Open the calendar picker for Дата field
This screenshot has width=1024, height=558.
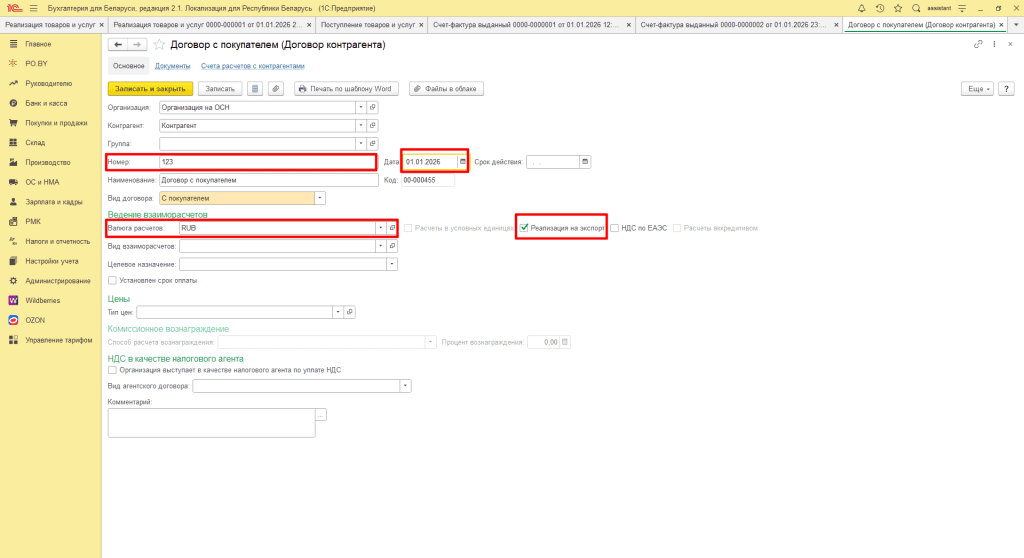tap(462, 161)
